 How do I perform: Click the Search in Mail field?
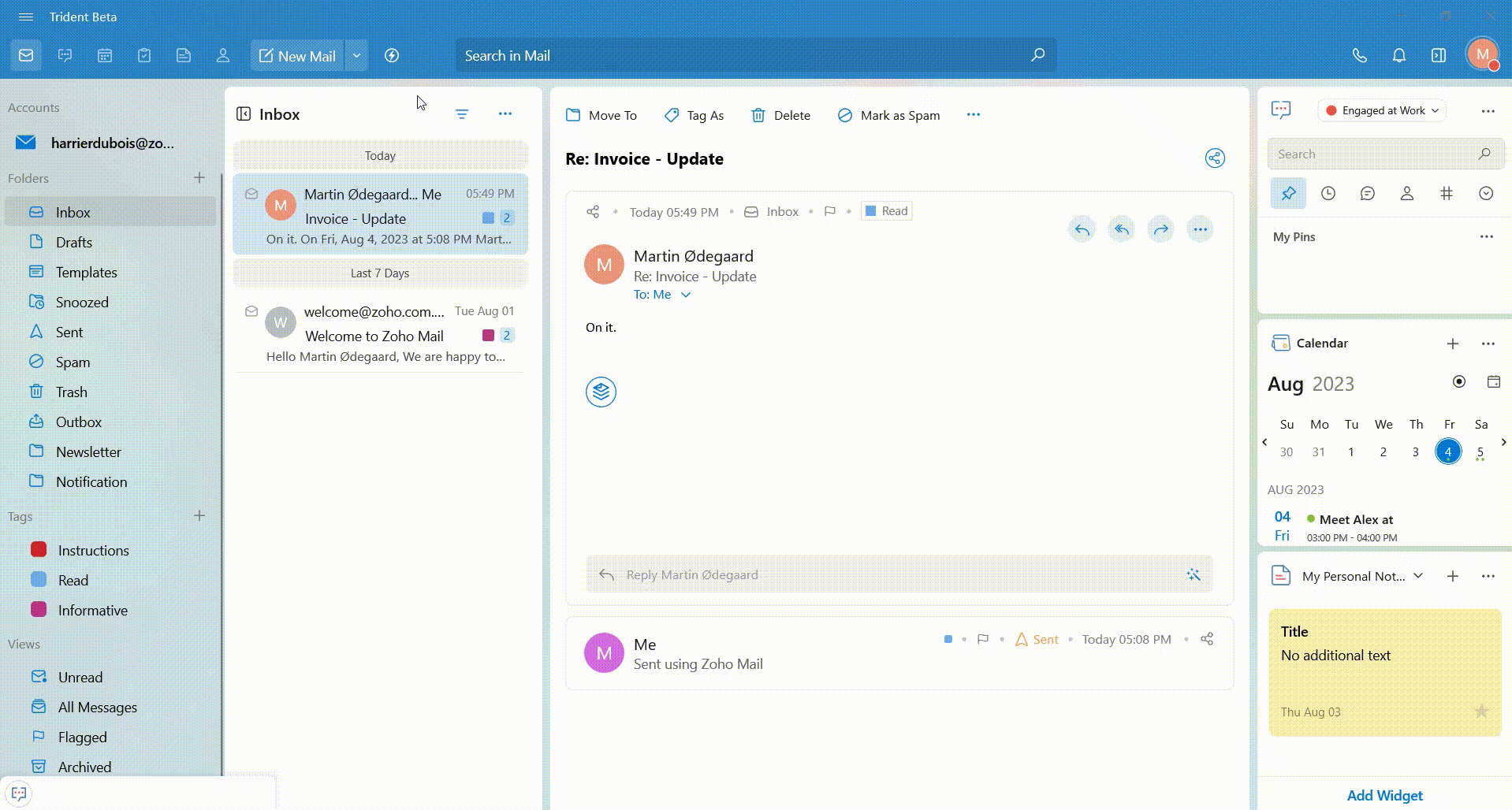tap(741, 56)
